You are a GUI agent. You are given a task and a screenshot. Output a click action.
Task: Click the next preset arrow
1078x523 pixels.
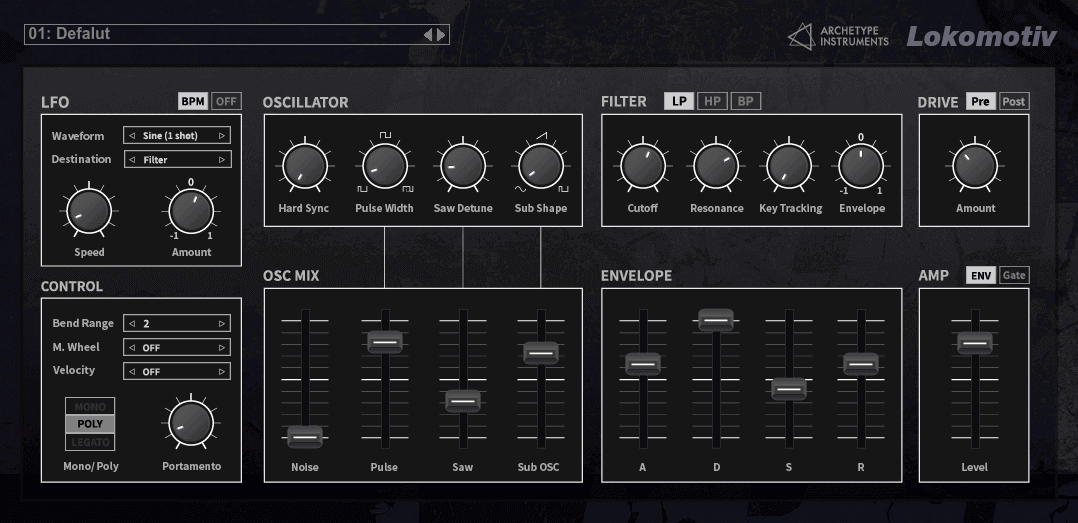(x=441, y=34)
